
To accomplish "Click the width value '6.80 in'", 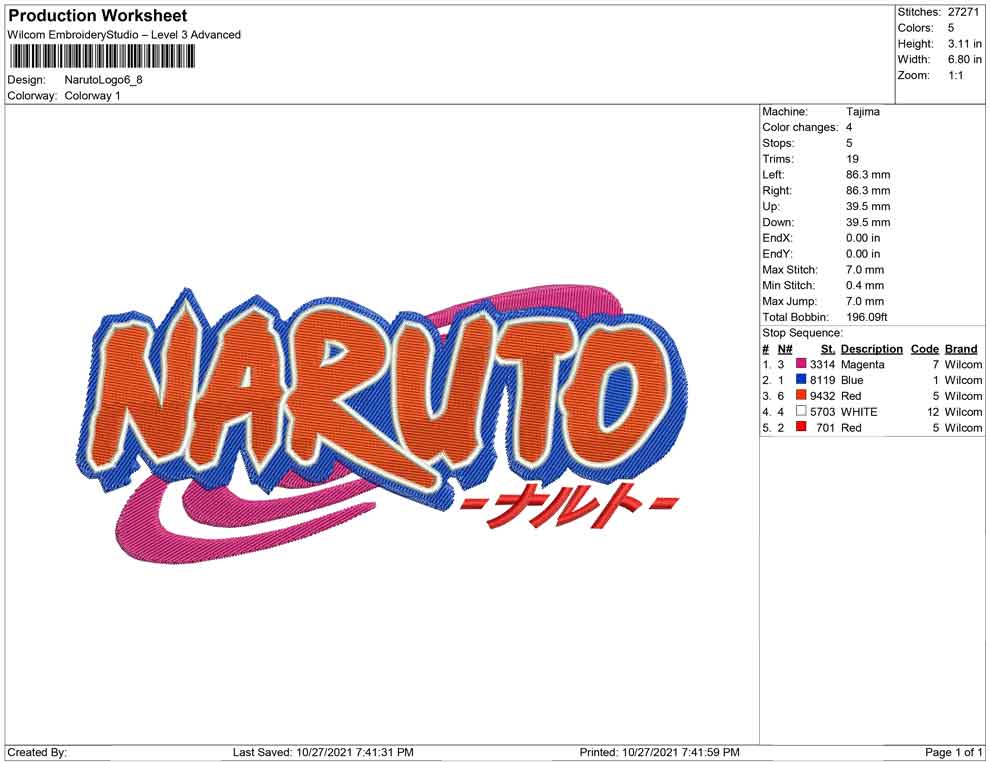I will click(x=965, y=59).
